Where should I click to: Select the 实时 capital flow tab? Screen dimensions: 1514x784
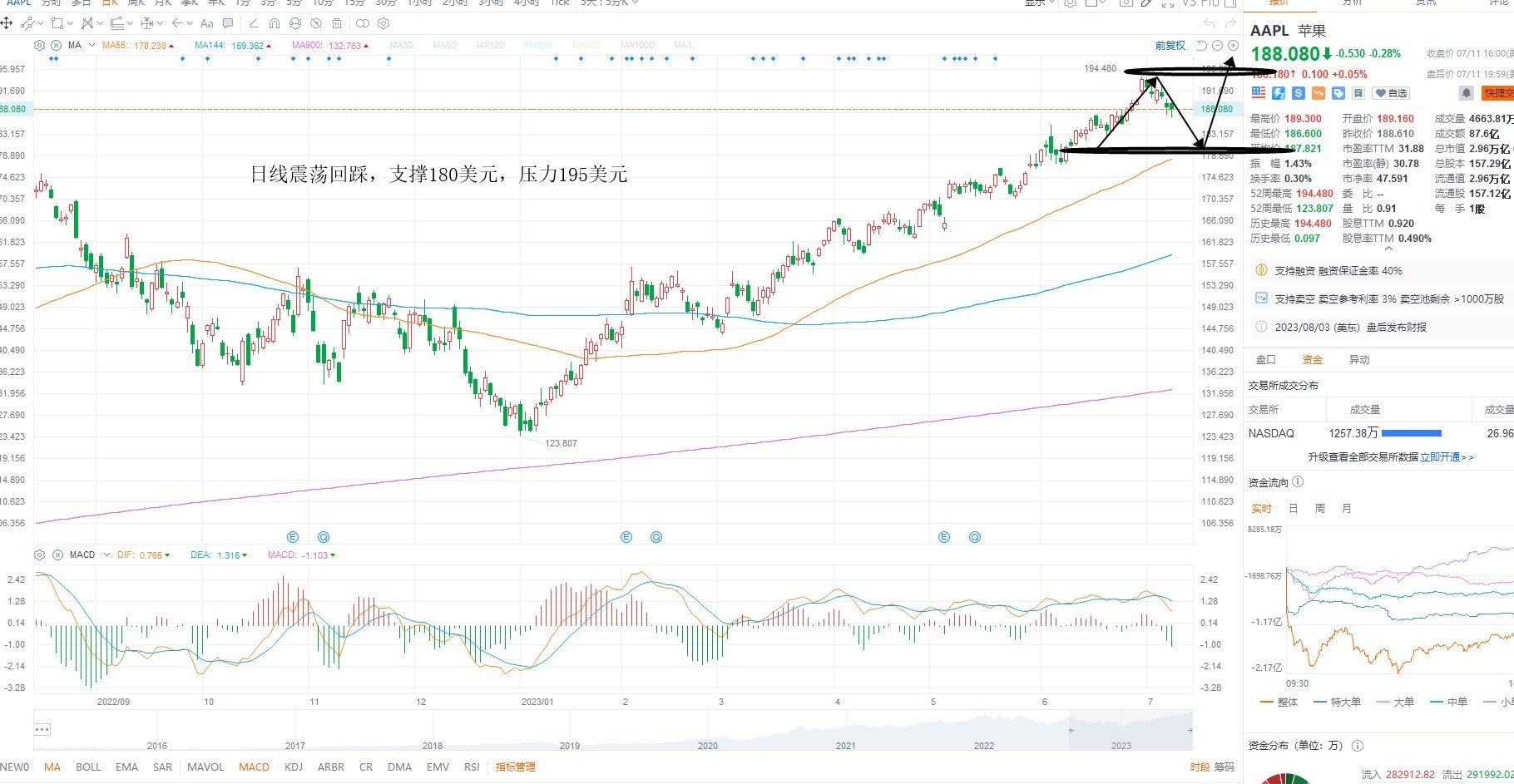(1262, 509)
